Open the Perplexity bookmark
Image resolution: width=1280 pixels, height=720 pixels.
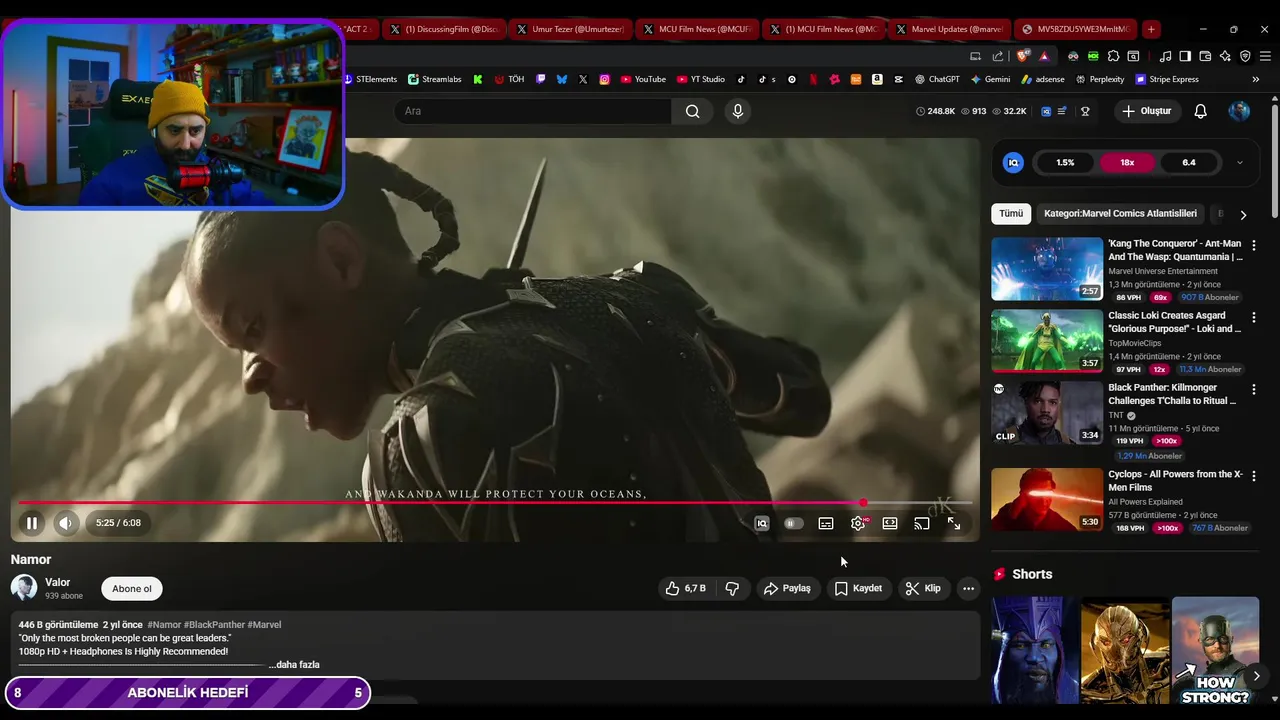[1100, 79]
